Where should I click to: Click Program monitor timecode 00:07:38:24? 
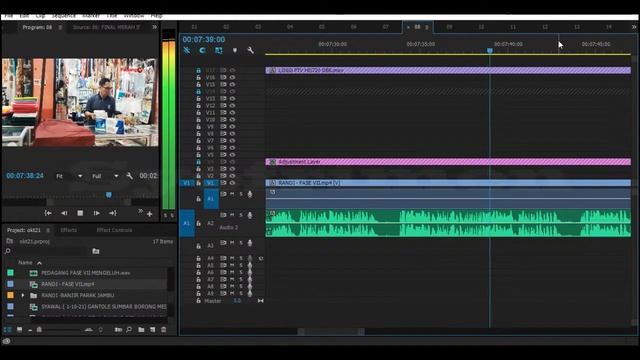25,176
